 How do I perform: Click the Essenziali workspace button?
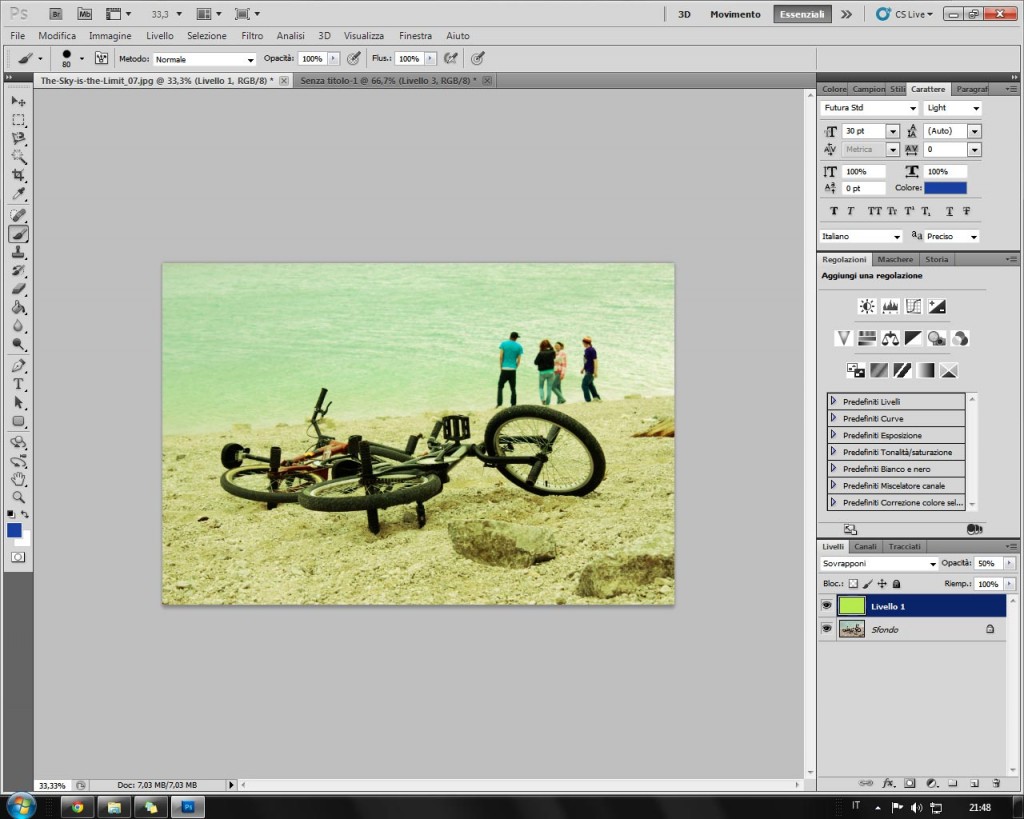(x=802, y=14)
